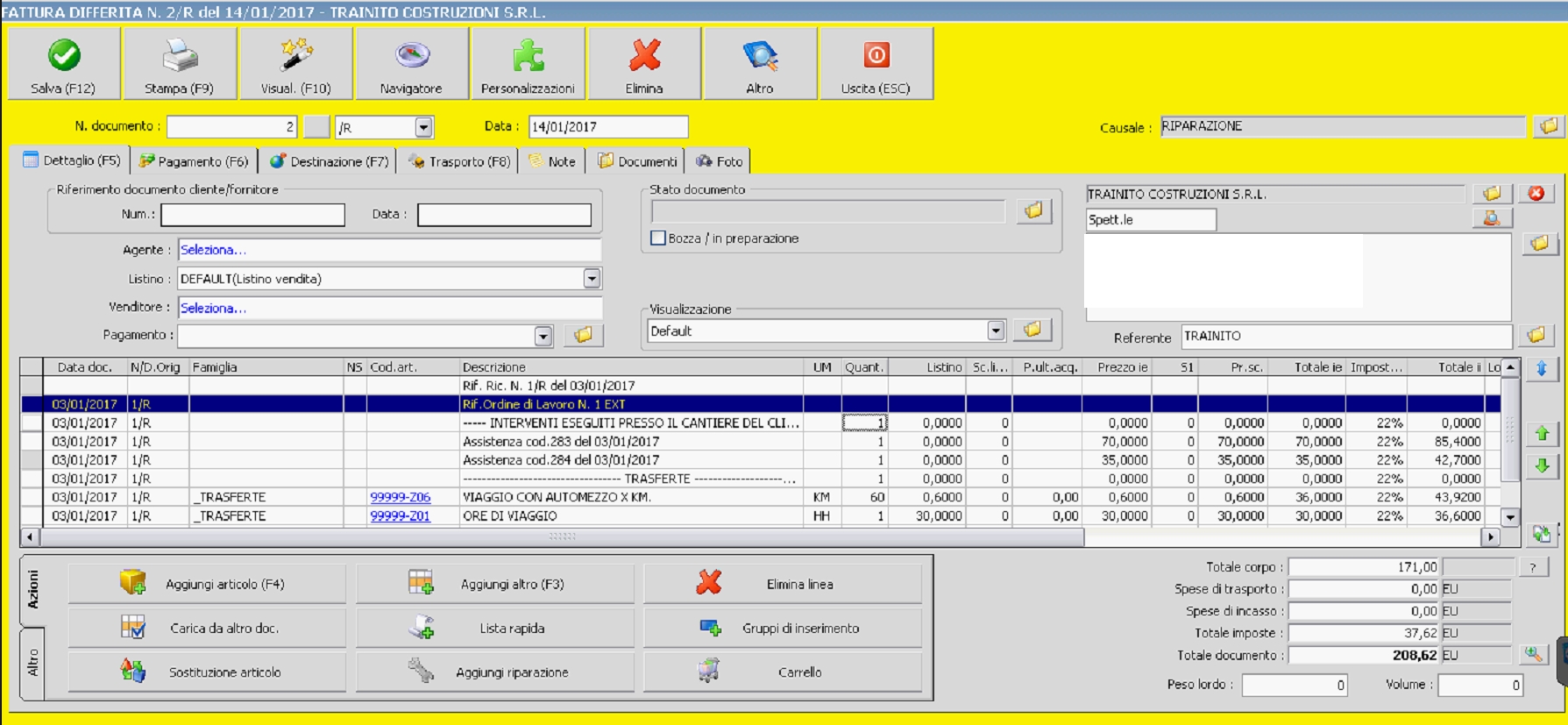Switch to the Pagamento (F6) tab

(x=194, y=161)
